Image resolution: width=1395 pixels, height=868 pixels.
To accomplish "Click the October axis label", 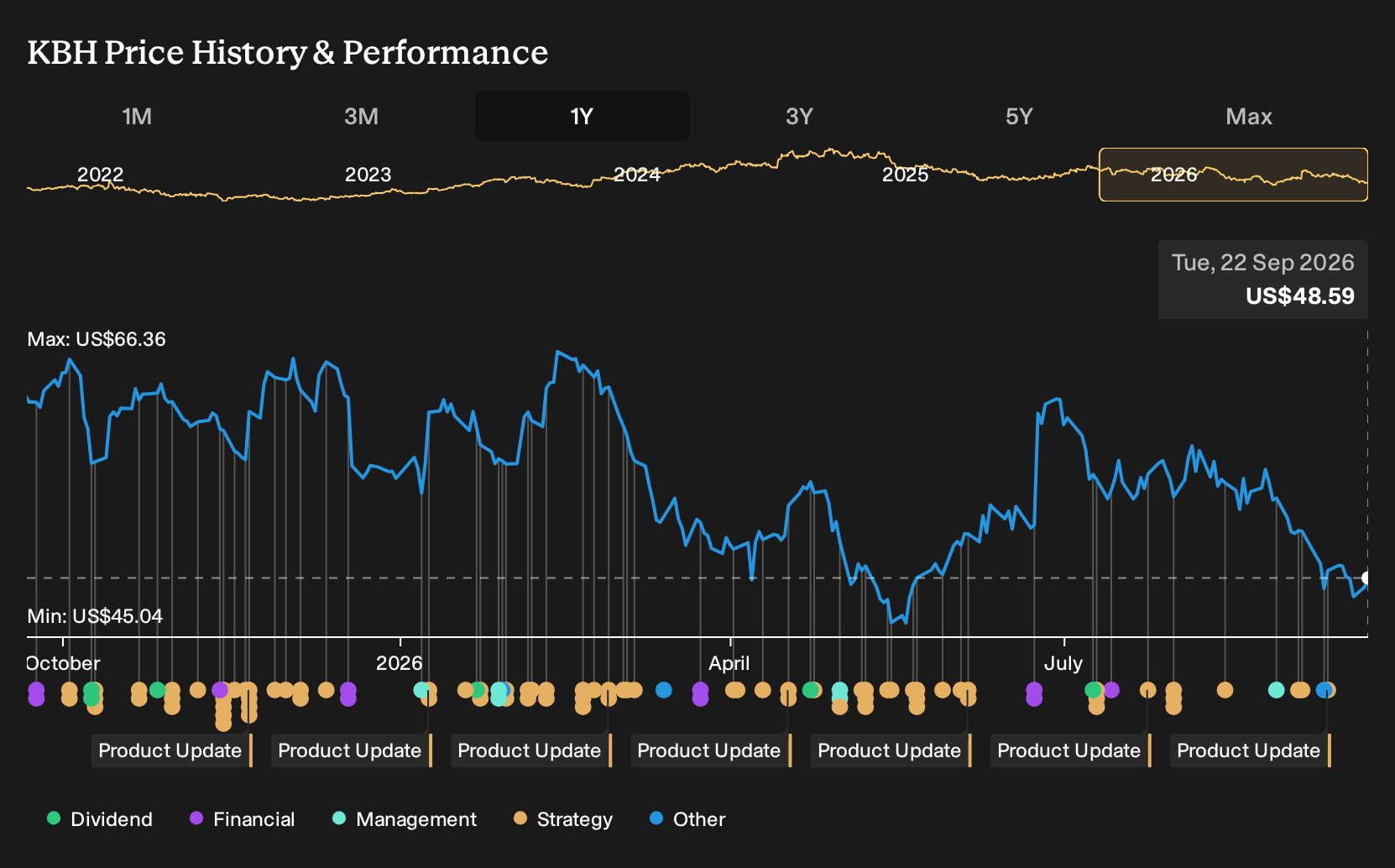I will [x=64, y=663].
